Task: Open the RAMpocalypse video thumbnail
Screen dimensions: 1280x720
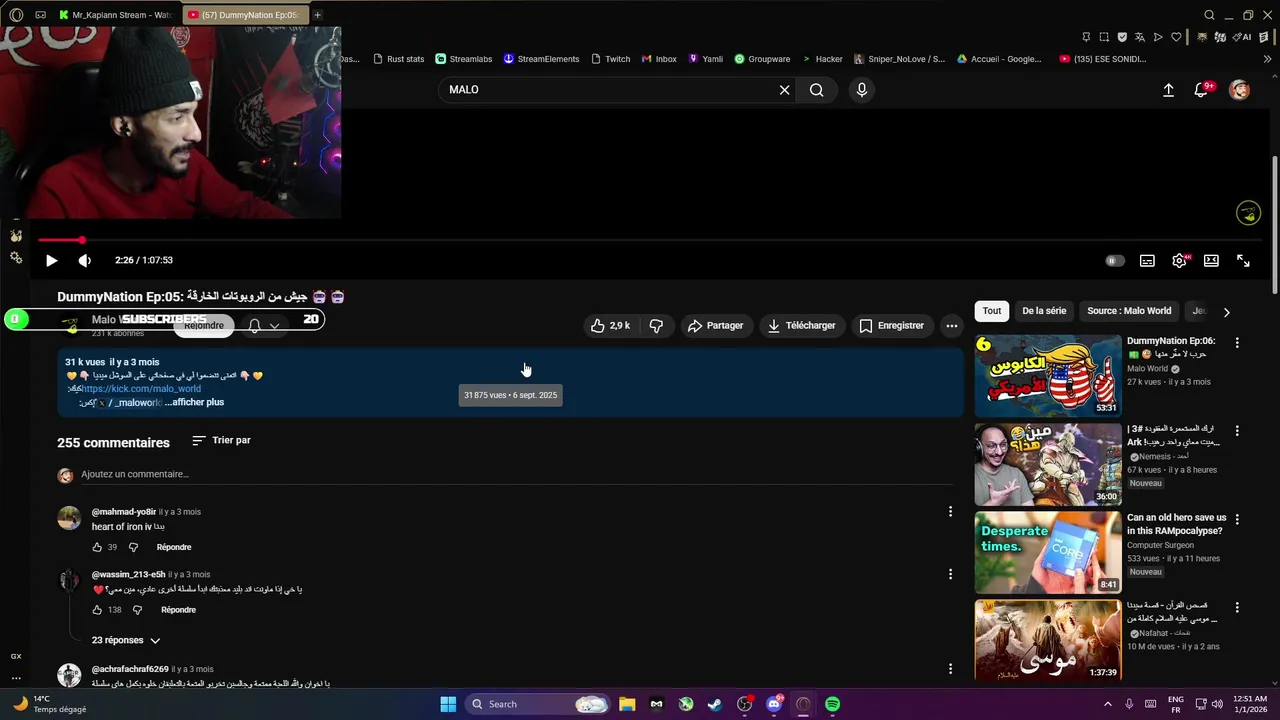Action: [1048, 553]
